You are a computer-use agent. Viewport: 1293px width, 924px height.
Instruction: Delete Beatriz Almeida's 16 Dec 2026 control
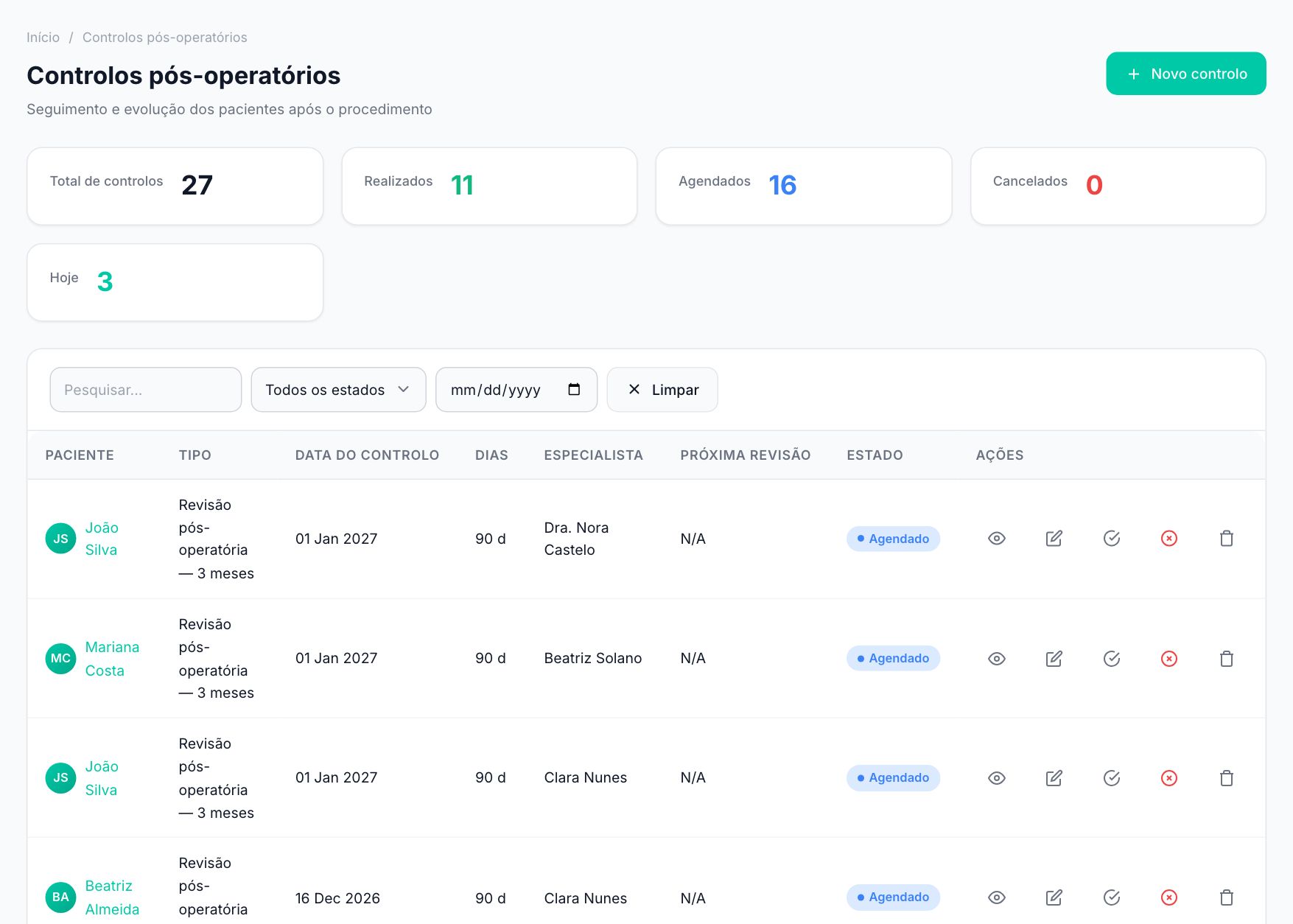[x=1226, y=897]
